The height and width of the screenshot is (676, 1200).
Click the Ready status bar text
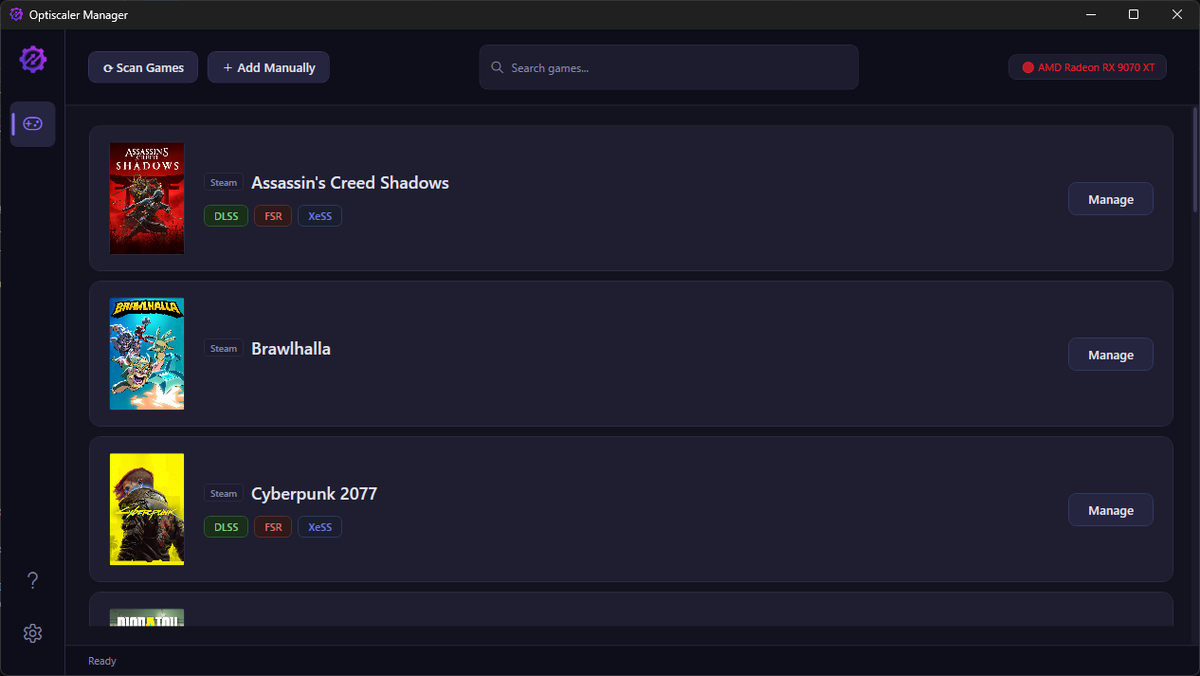click(102, 661)
